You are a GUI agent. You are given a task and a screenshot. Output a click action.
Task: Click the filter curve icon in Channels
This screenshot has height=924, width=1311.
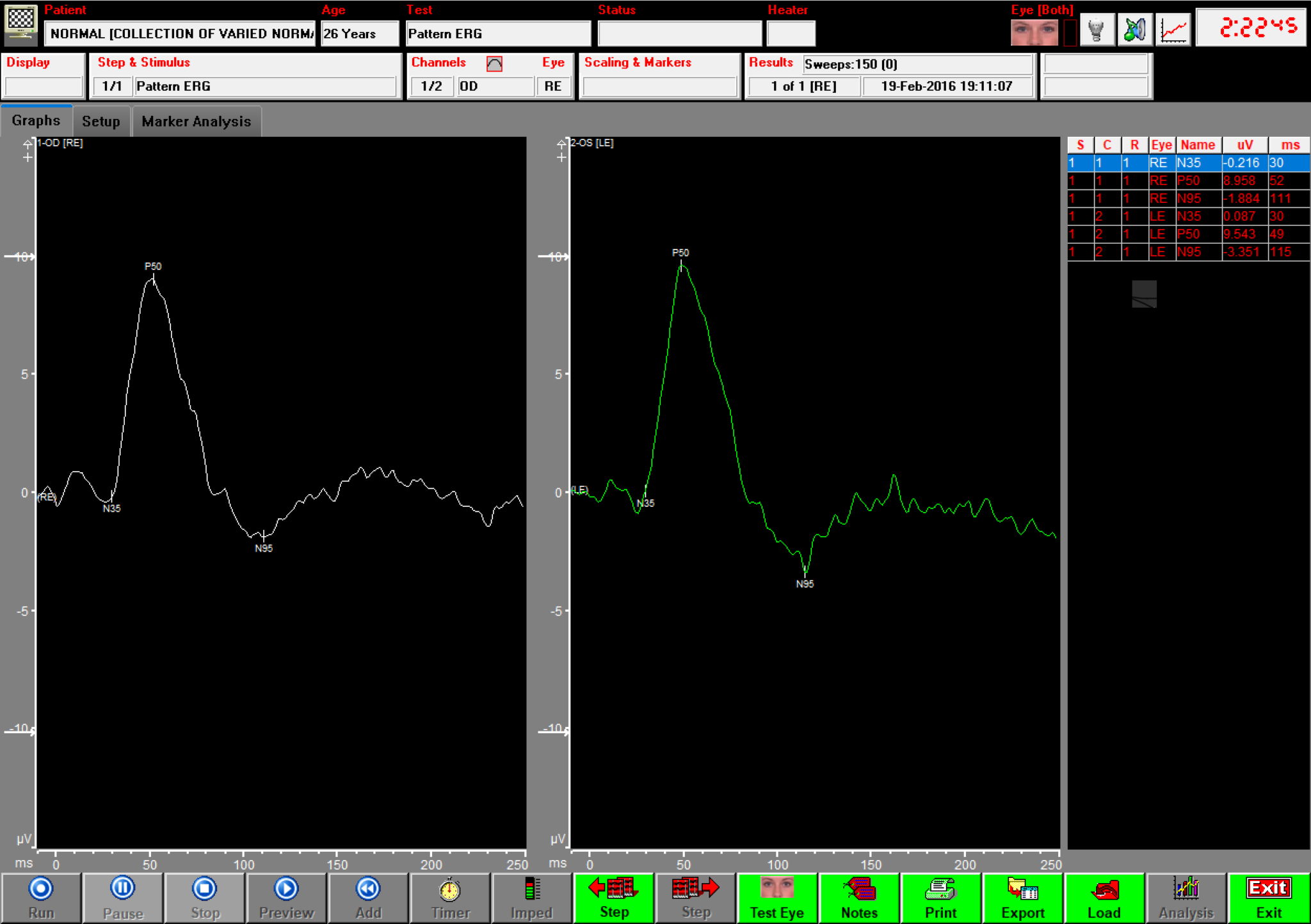coord(494,63)
